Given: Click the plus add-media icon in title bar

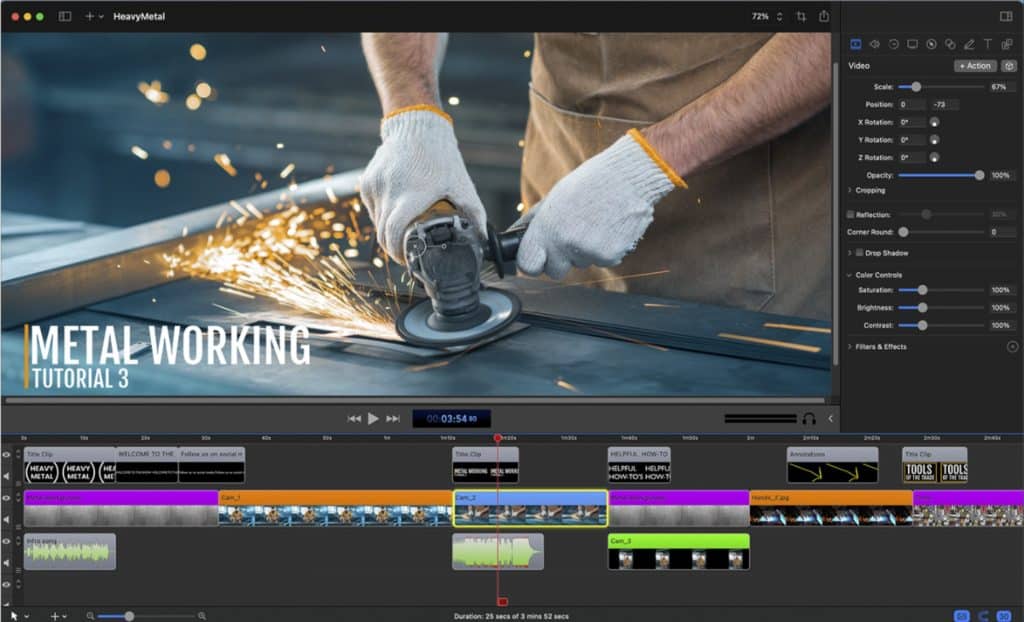Looking at the screenshot, I should click(89, 16).
